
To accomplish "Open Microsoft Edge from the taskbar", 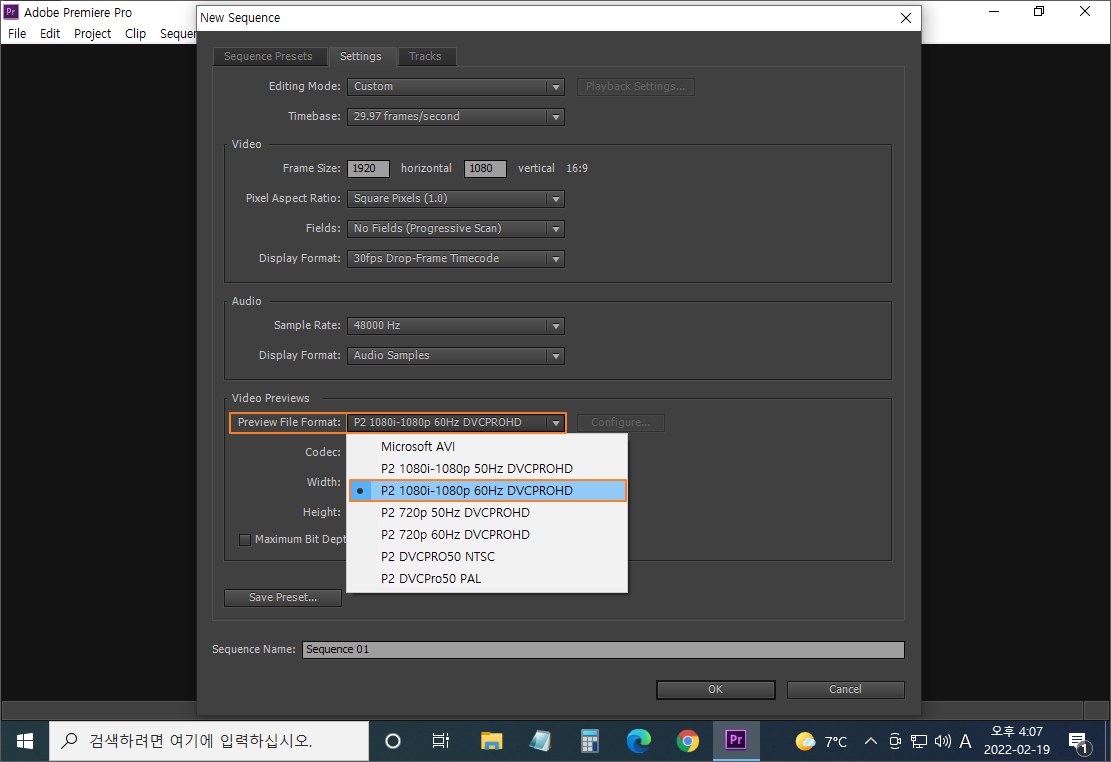I will click(x=638, y=741).
